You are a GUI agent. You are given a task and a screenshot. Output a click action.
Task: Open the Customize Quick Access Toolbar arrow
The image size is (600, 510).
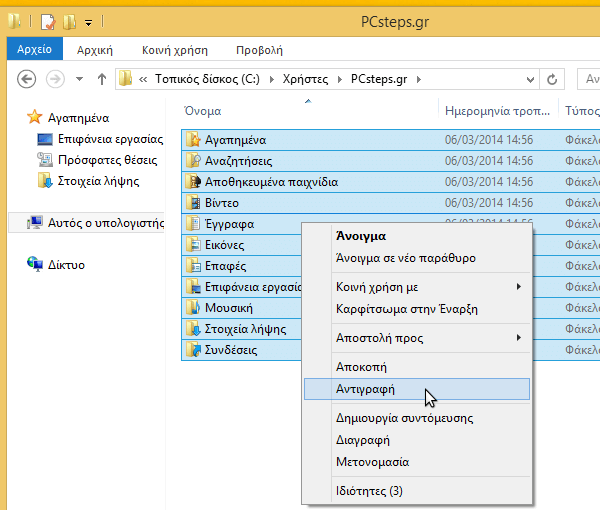point(88,23)
